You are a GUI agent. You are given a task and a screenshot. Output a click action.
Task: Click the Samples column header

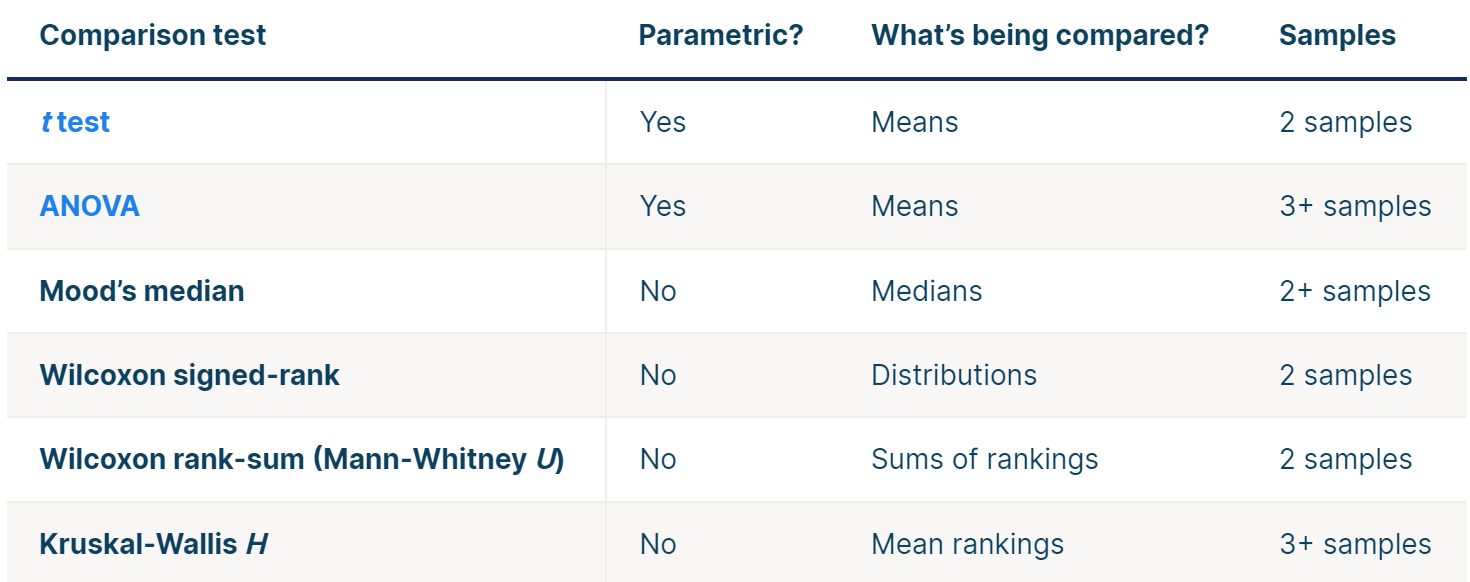(x=1337, y=36)
